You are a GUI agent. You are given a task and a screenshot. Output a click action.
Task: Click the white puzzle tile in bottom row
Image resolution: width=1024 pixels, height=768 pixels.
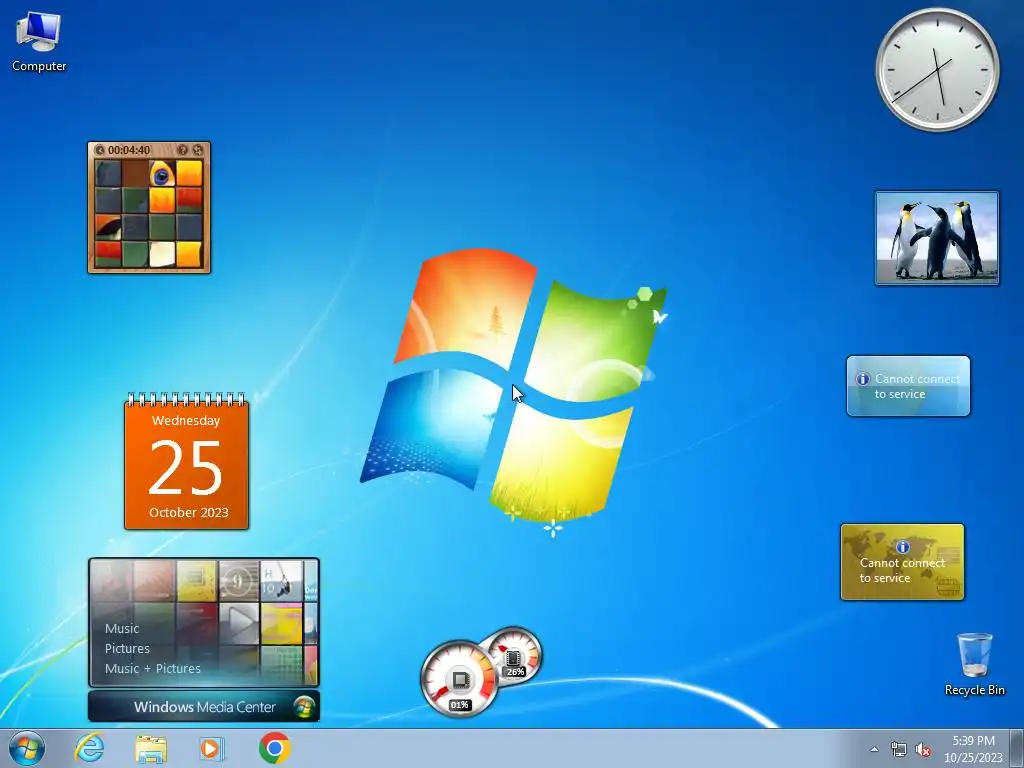pos(162,254)
